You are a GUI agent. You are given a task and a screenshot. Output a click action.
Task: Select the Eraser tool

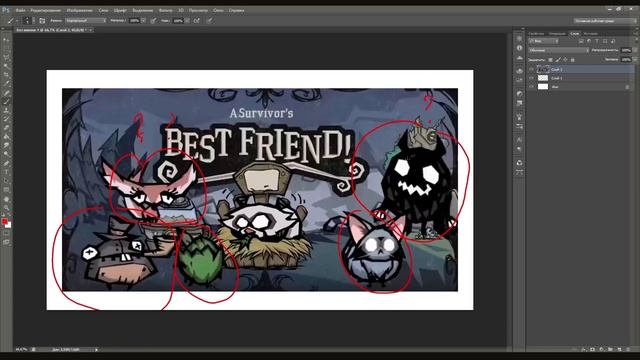[6, 128]
